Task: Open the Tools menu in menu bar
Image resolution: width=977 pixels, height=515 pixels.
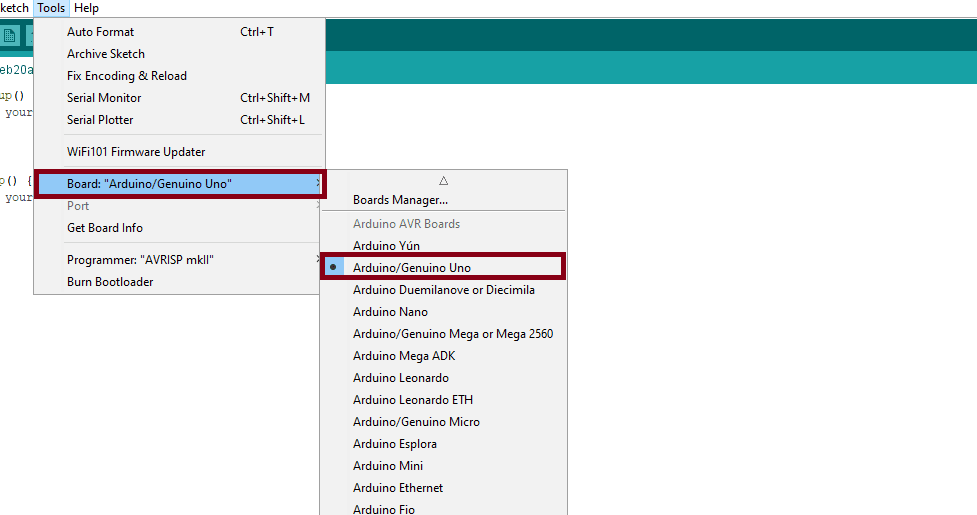Action: point(50,8)
